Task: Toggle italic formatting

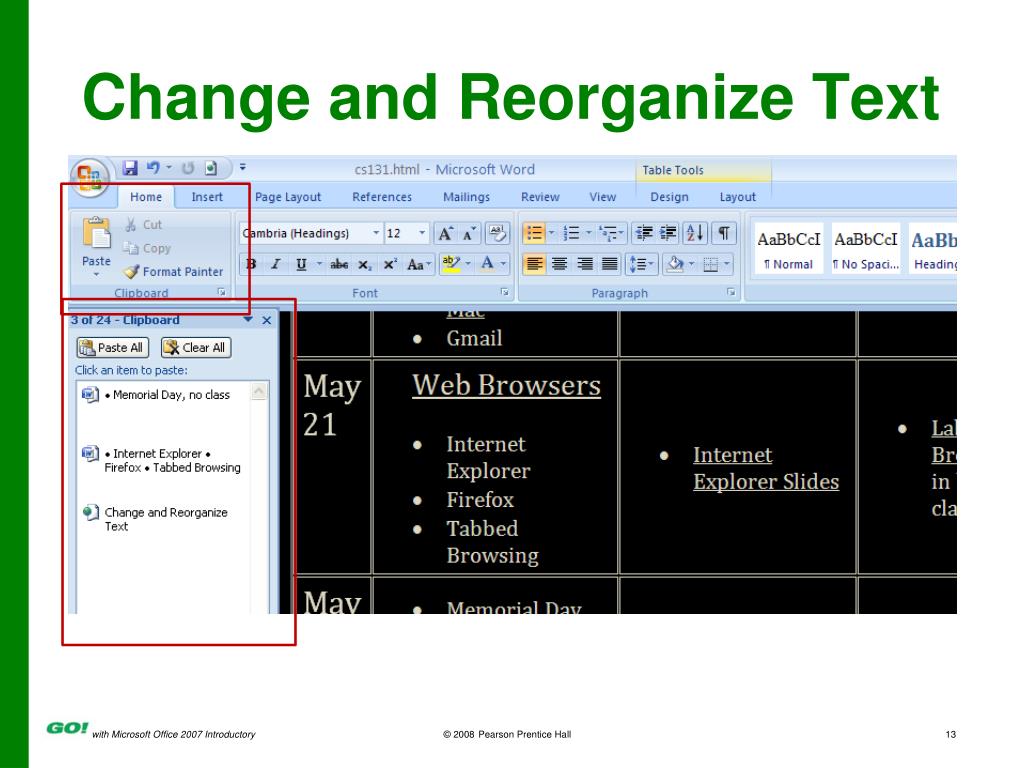Action: 276,264
